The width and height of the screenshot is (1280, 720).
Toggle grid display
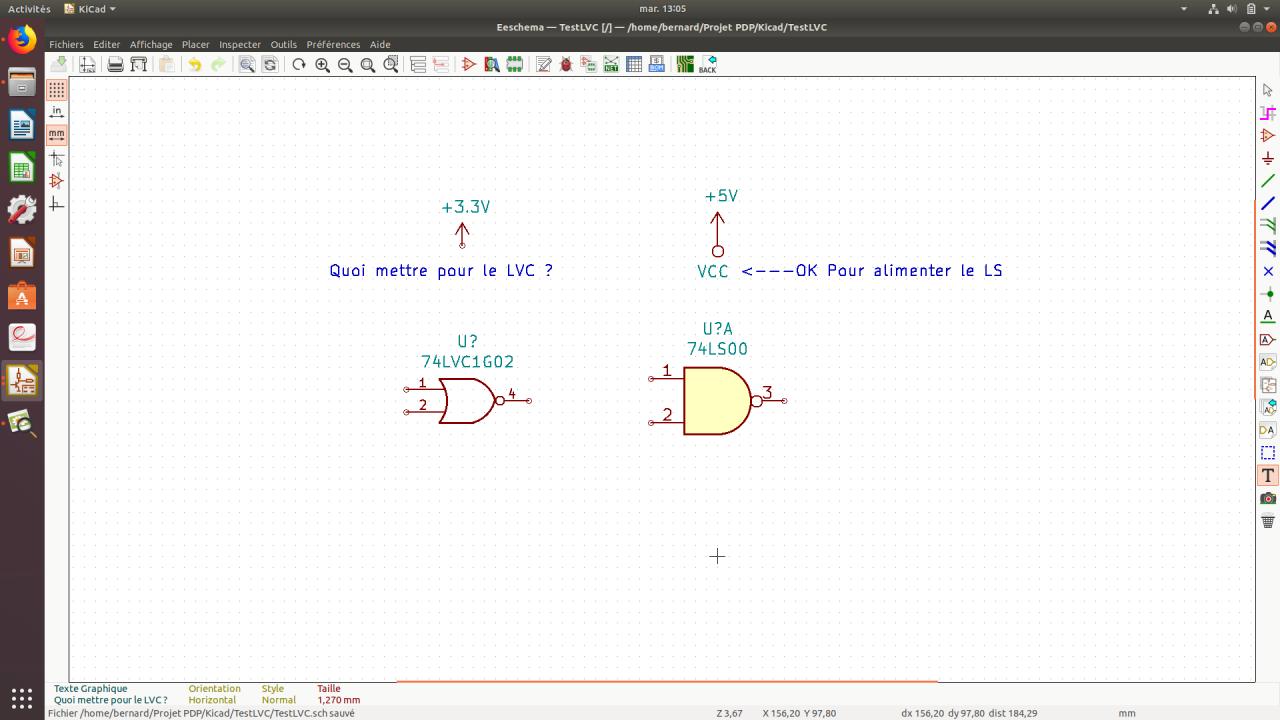tap(57, 90)
